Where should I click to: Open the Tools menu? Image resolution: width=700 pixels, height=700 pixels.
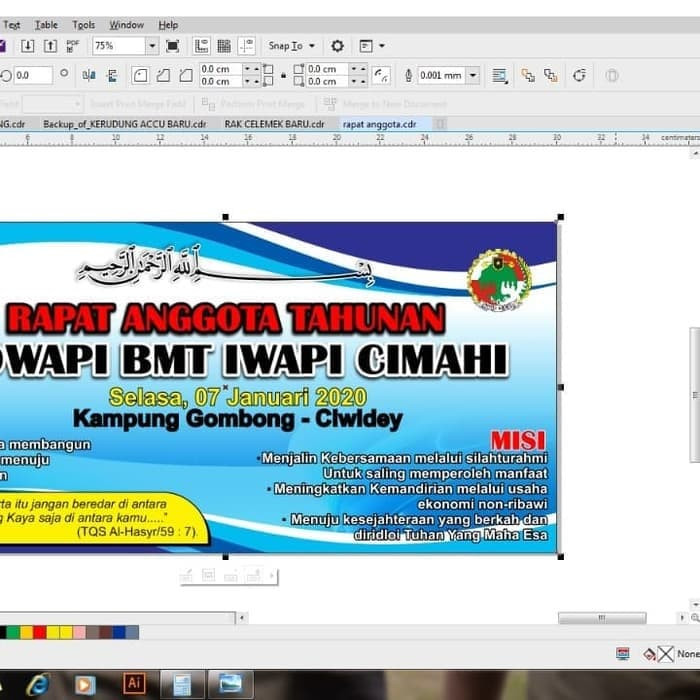click(84, 25)
